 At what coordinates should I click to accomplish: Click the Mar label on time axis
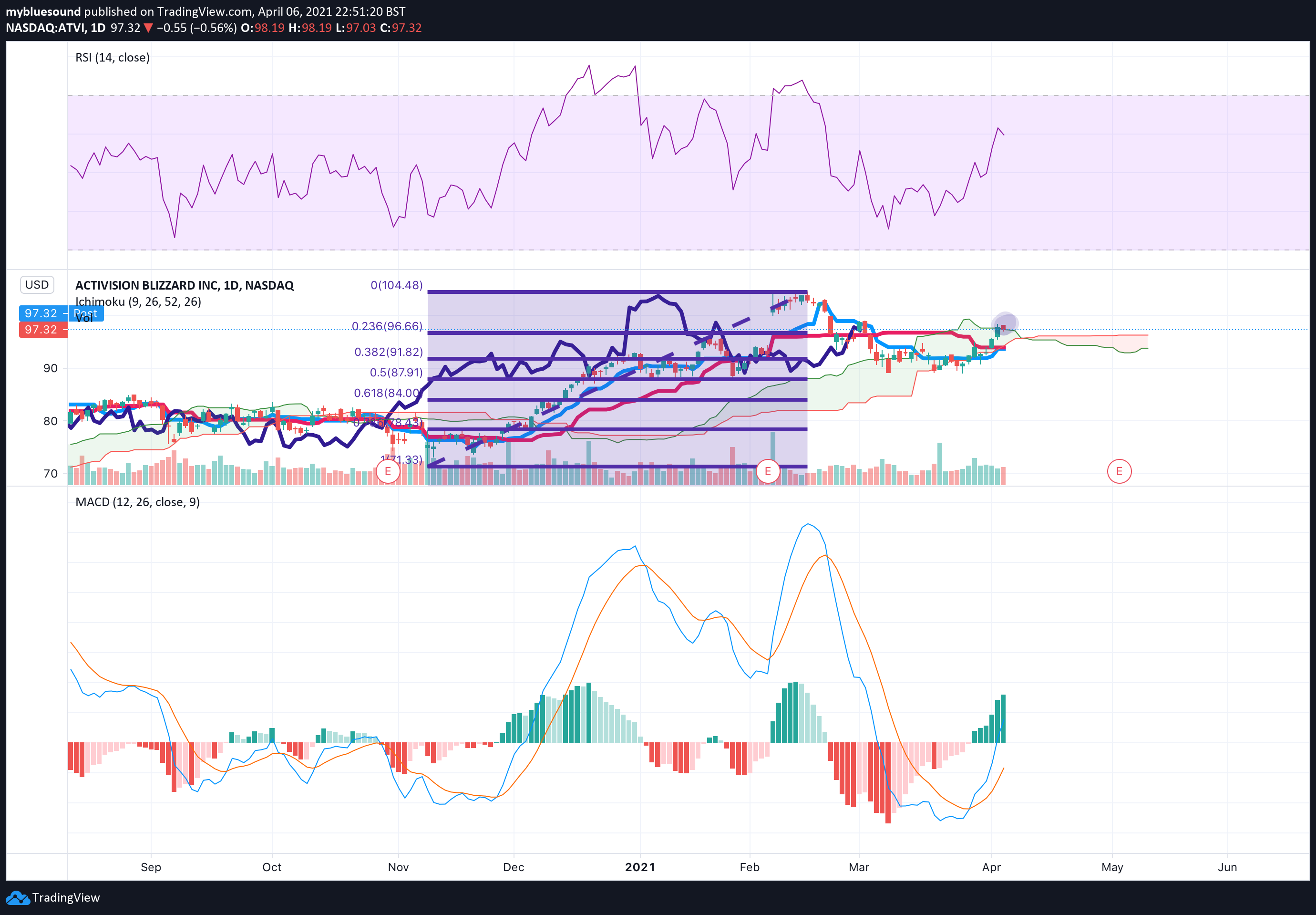(859, 867)
